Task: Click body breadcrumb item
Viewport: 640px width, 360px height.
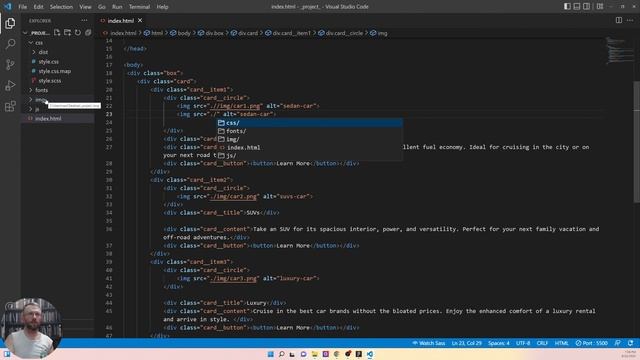Action: 180,33
